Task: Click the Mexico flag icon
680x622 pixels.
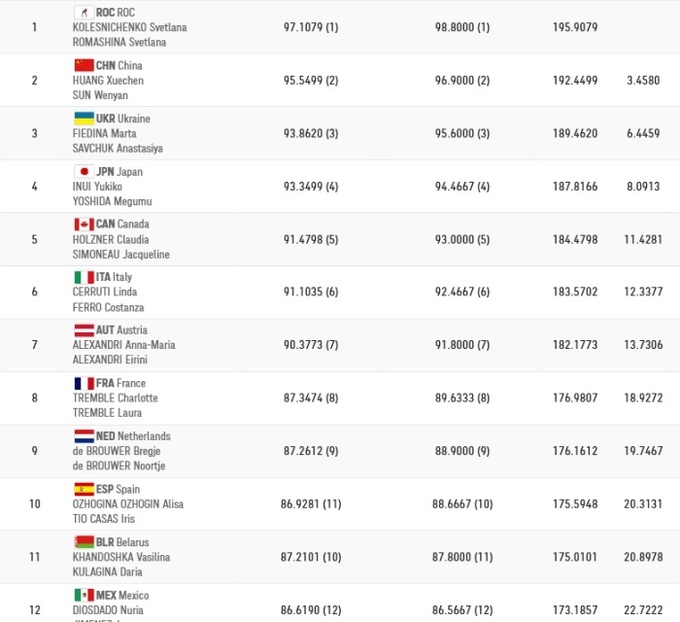Action: (84, 595)
